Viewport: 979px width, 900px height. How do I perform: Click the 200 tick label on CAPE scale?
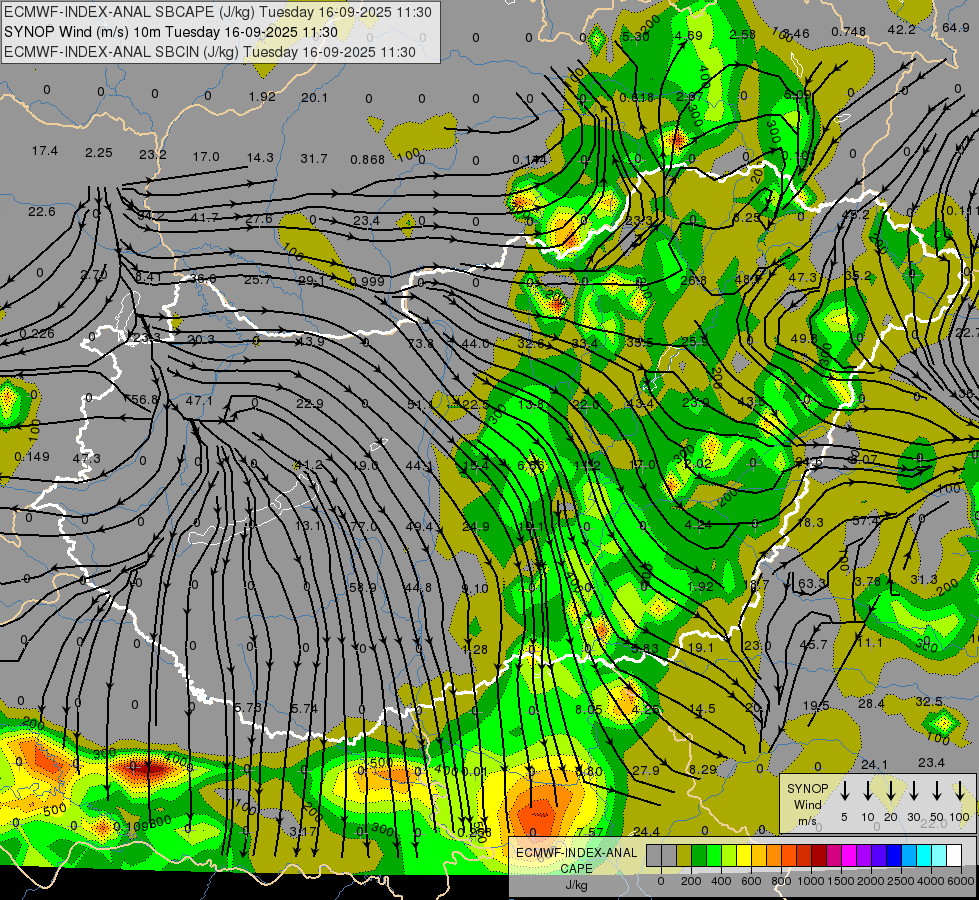tap(691, 881)
